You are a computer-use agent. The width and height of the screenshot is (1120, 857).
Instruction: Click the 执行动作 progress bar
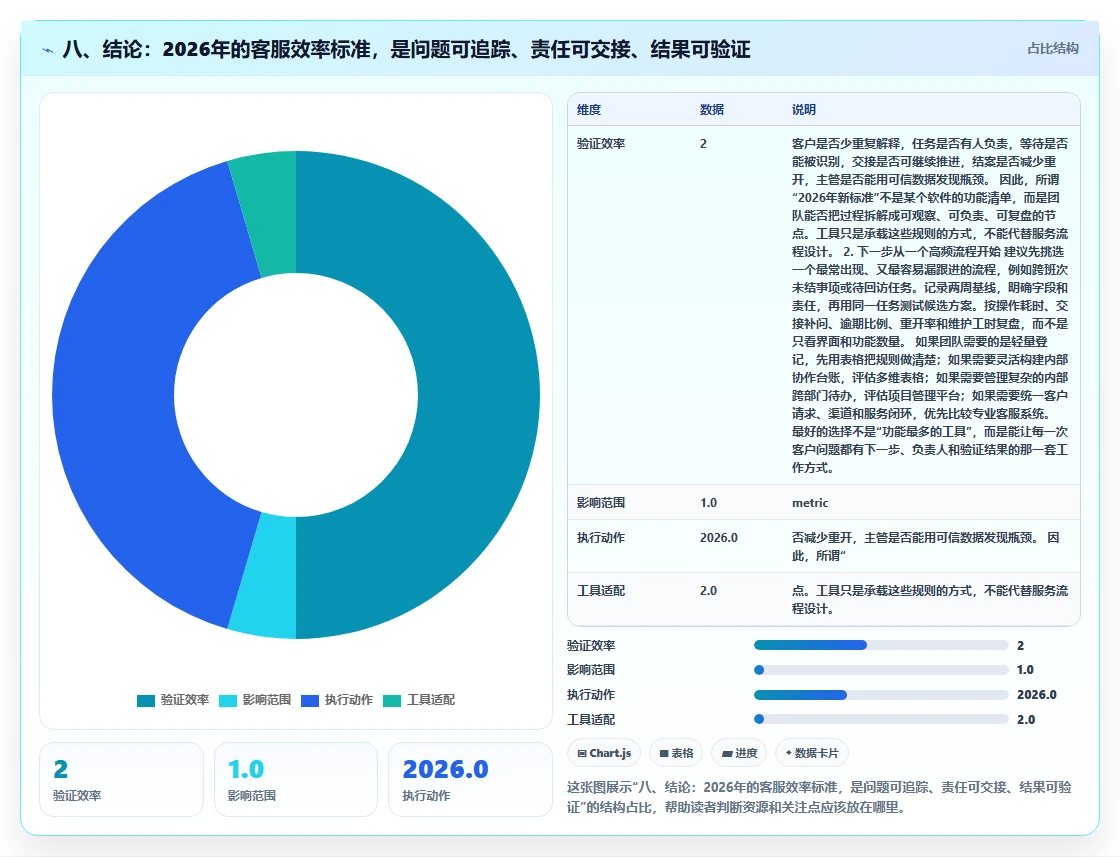pos(881,695)
